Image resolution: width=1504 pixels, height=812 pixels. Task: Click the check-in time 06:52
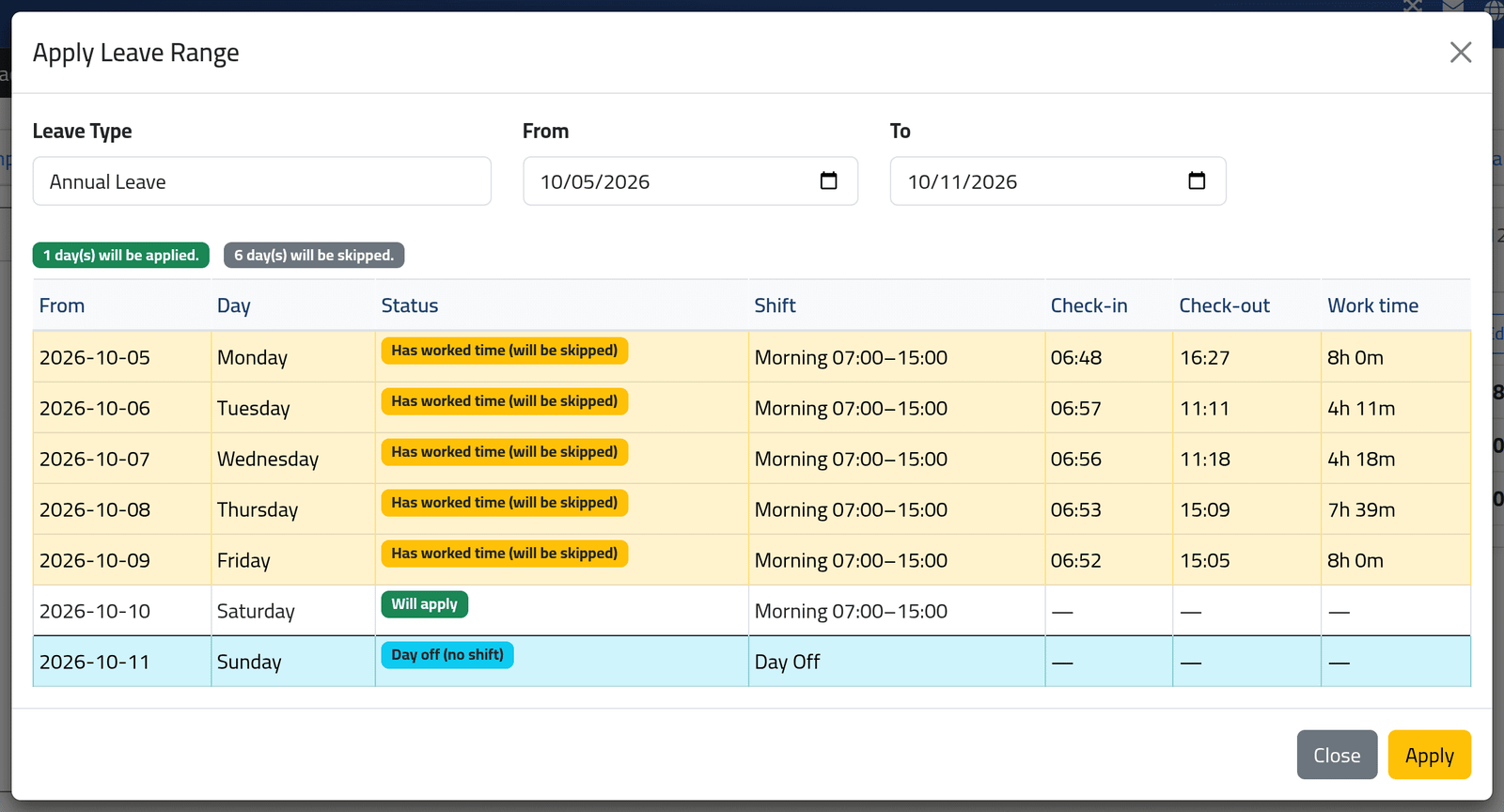1075,560
